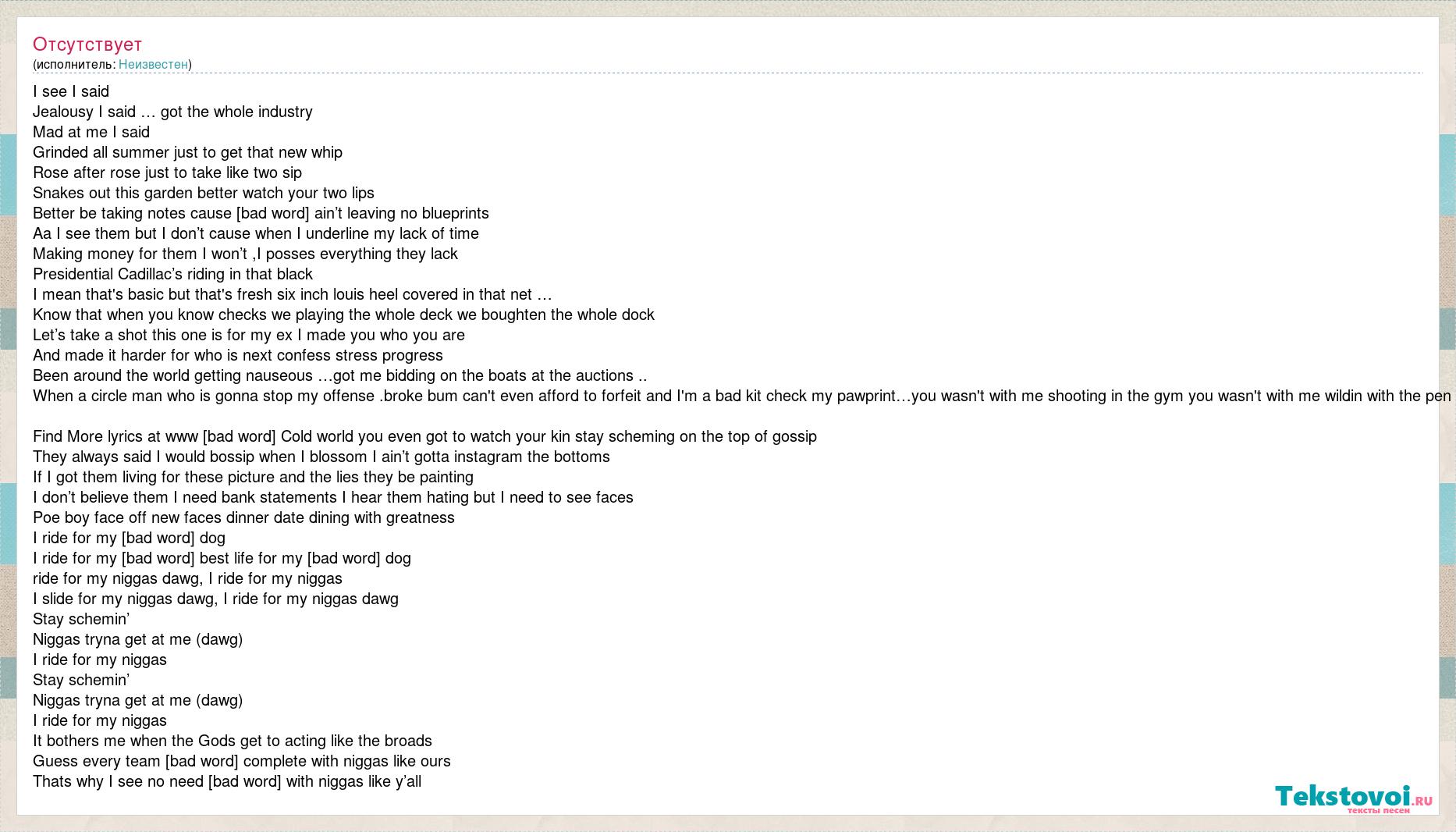
Task: Select the line 'Jealousy I said … got the whole industry'
Action: point(172,112)
